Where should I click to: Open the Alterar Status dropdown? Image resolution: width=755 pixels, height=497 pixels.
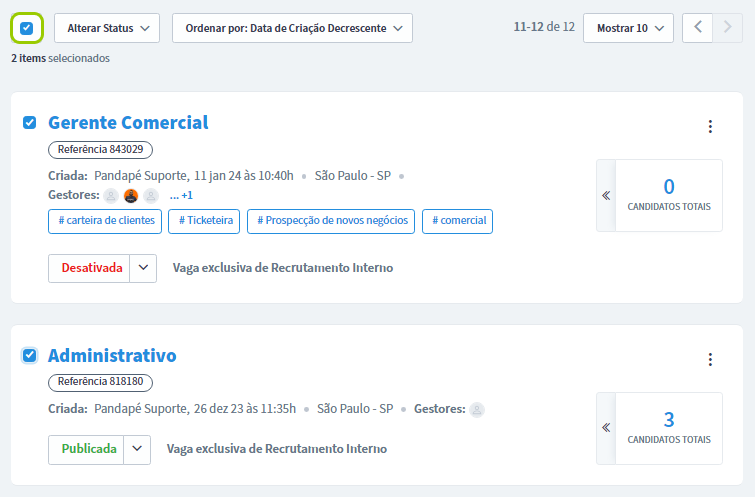click(107, 28)
